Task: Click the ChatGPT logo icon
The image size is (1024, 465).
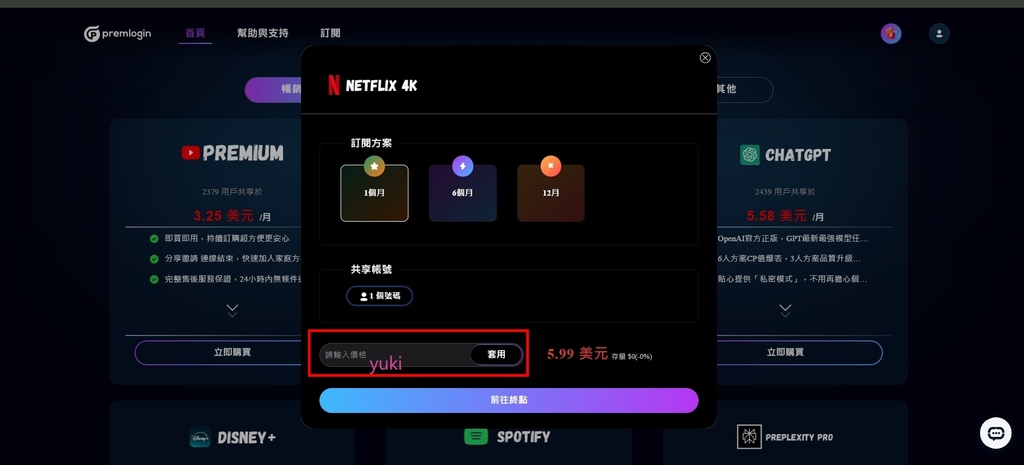Action: pyautogui.click(x=750, y=155)
